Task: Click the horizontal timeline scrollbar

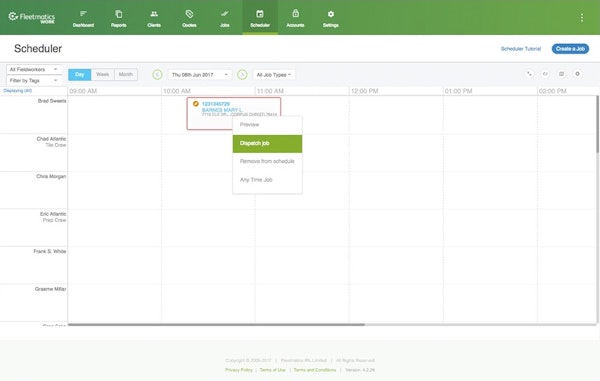Action: pos(216,325)
